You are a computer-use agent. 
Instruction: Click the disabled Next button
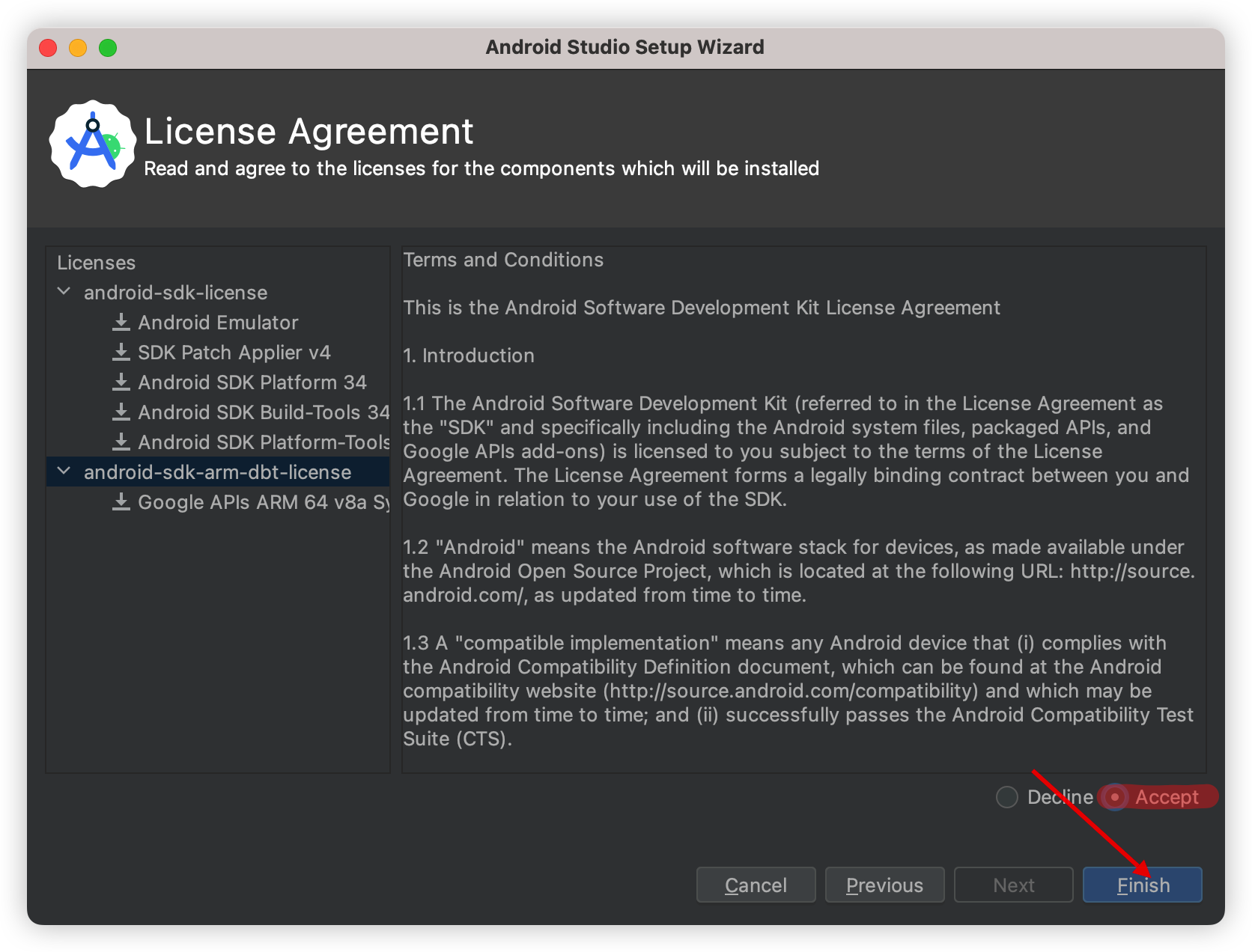pos(1013,885)
